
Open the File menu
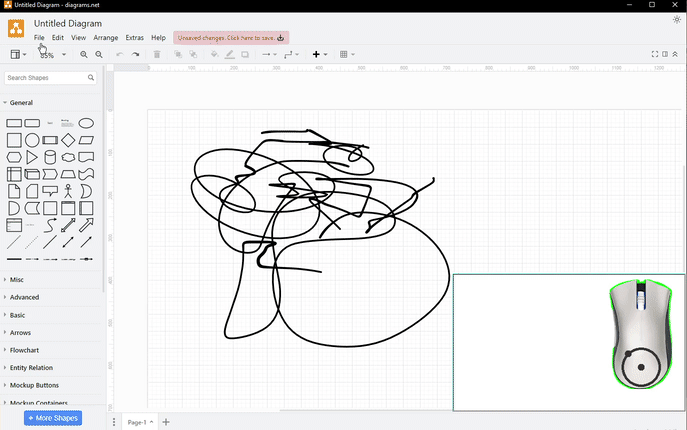coord(39,38)
